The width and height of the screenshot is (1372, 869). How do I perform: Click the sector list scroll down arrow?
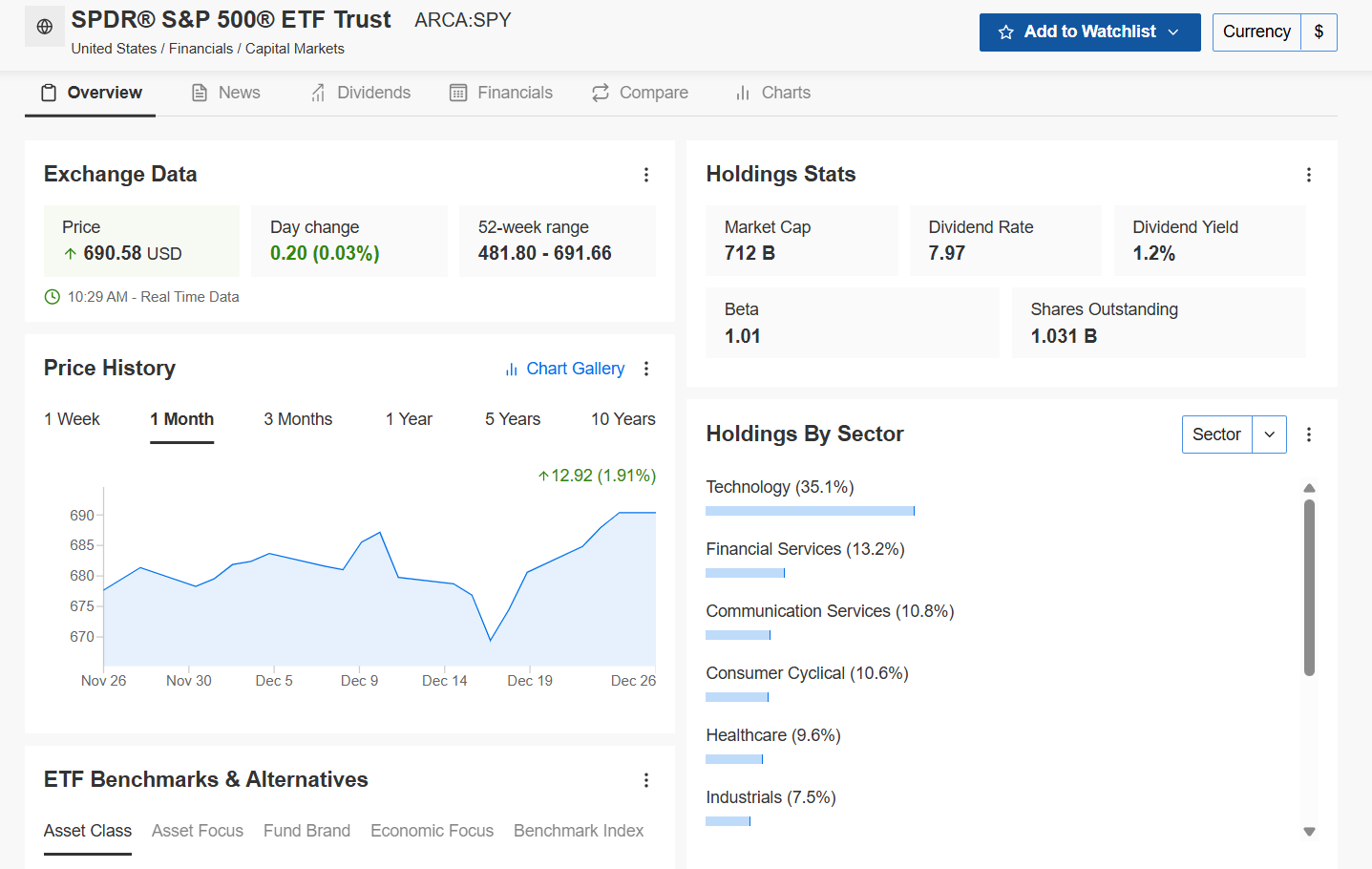coord(1310,832)
